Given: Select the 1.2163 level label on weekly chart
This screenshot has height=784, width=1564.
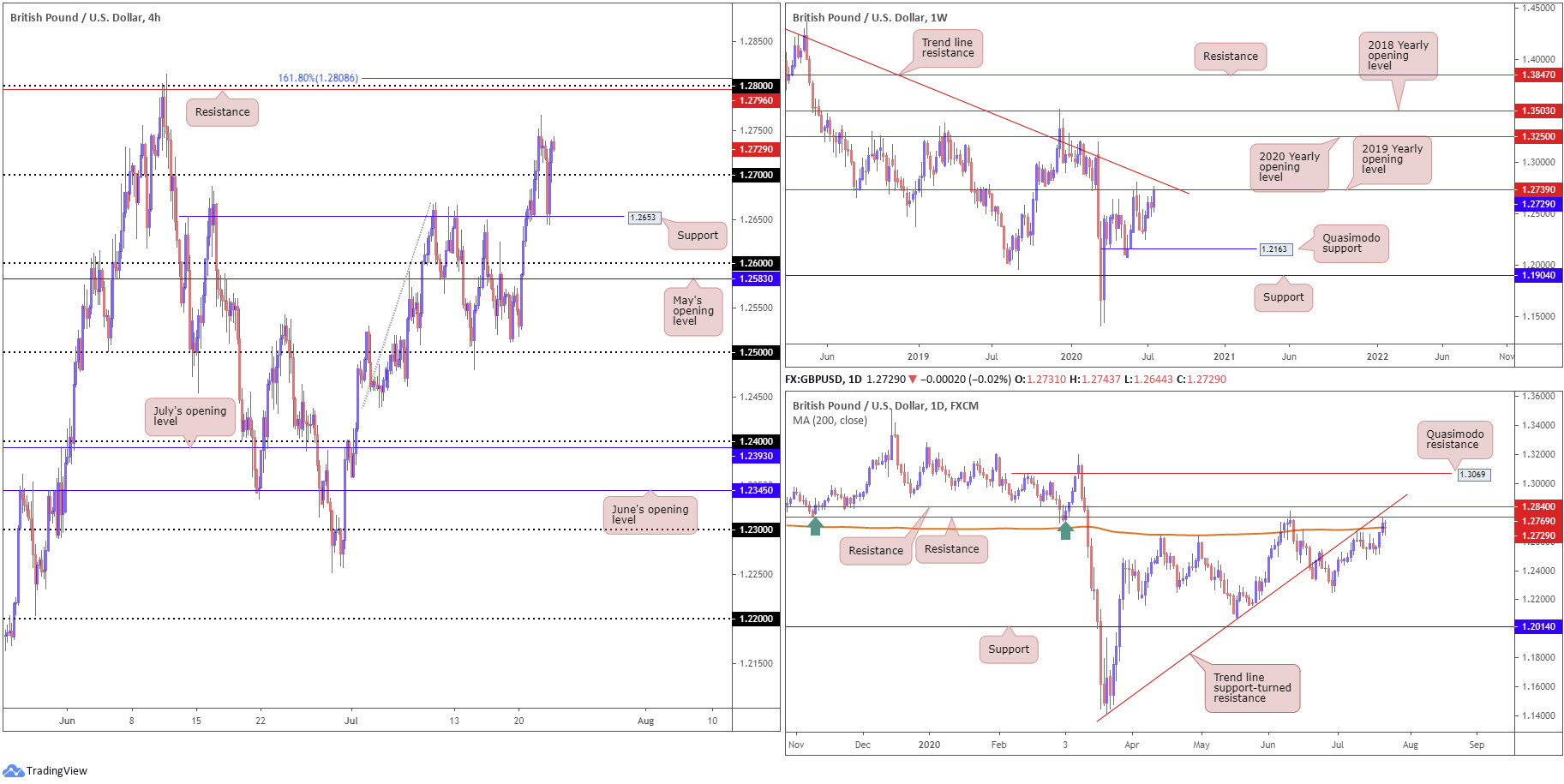Looking at the screenshot, I should point(1275,249).
